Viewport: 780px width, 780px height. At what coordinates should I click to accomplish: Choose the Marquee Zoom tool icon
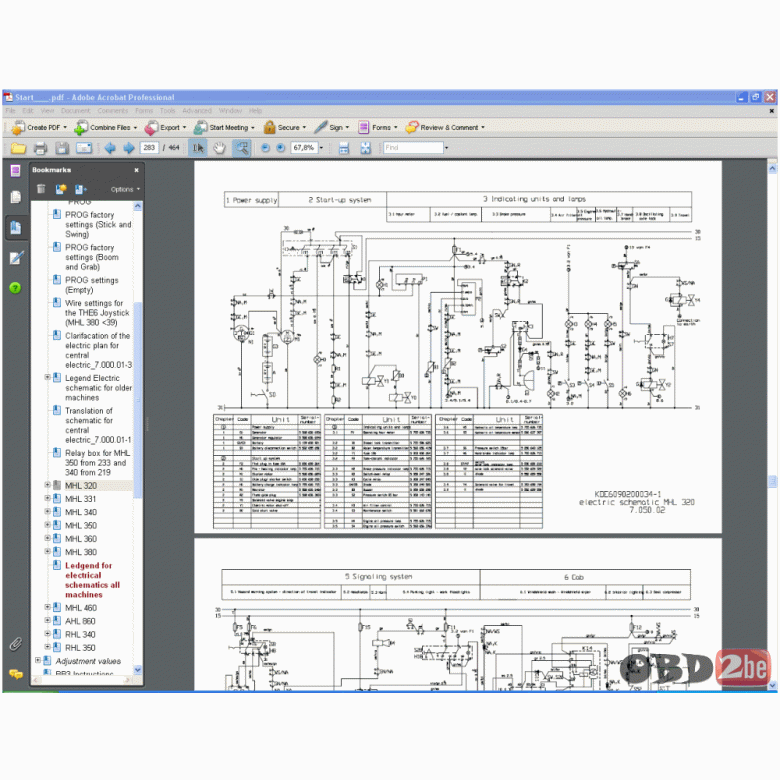(241, 148)
